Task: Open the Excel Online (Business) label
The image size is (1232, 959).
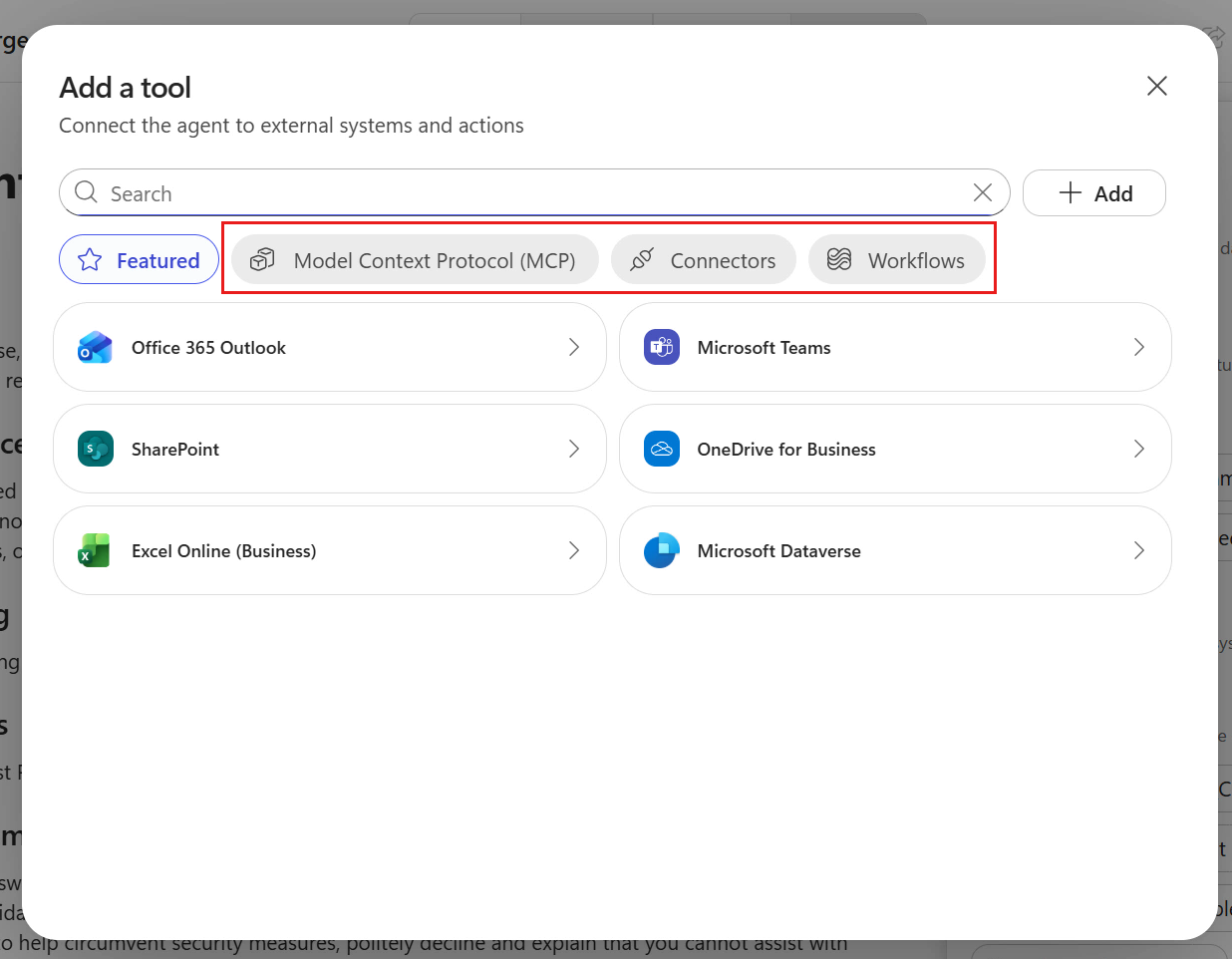Action: [224, 551]
